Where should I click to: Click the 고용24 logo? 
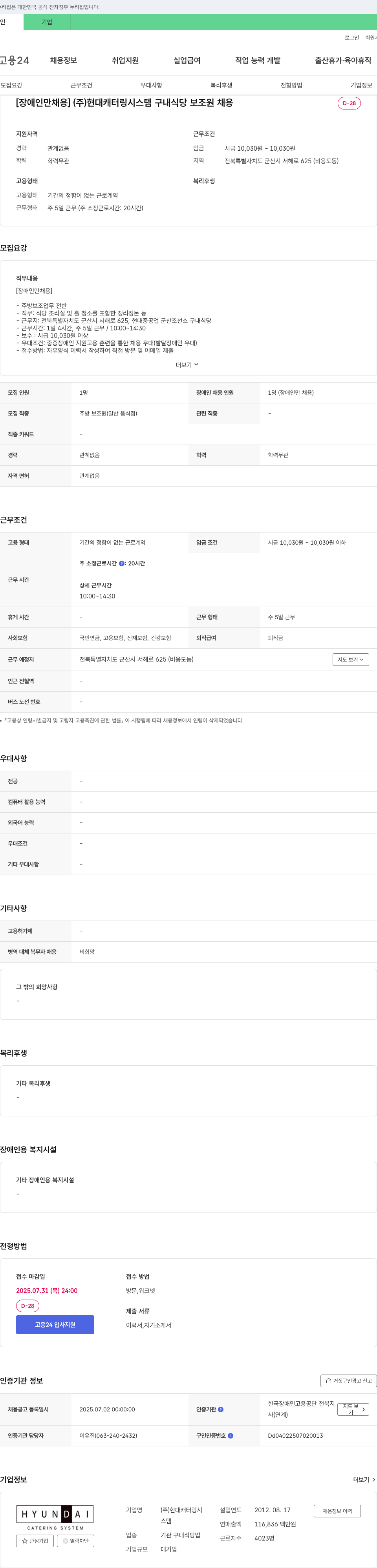(14, 60)
